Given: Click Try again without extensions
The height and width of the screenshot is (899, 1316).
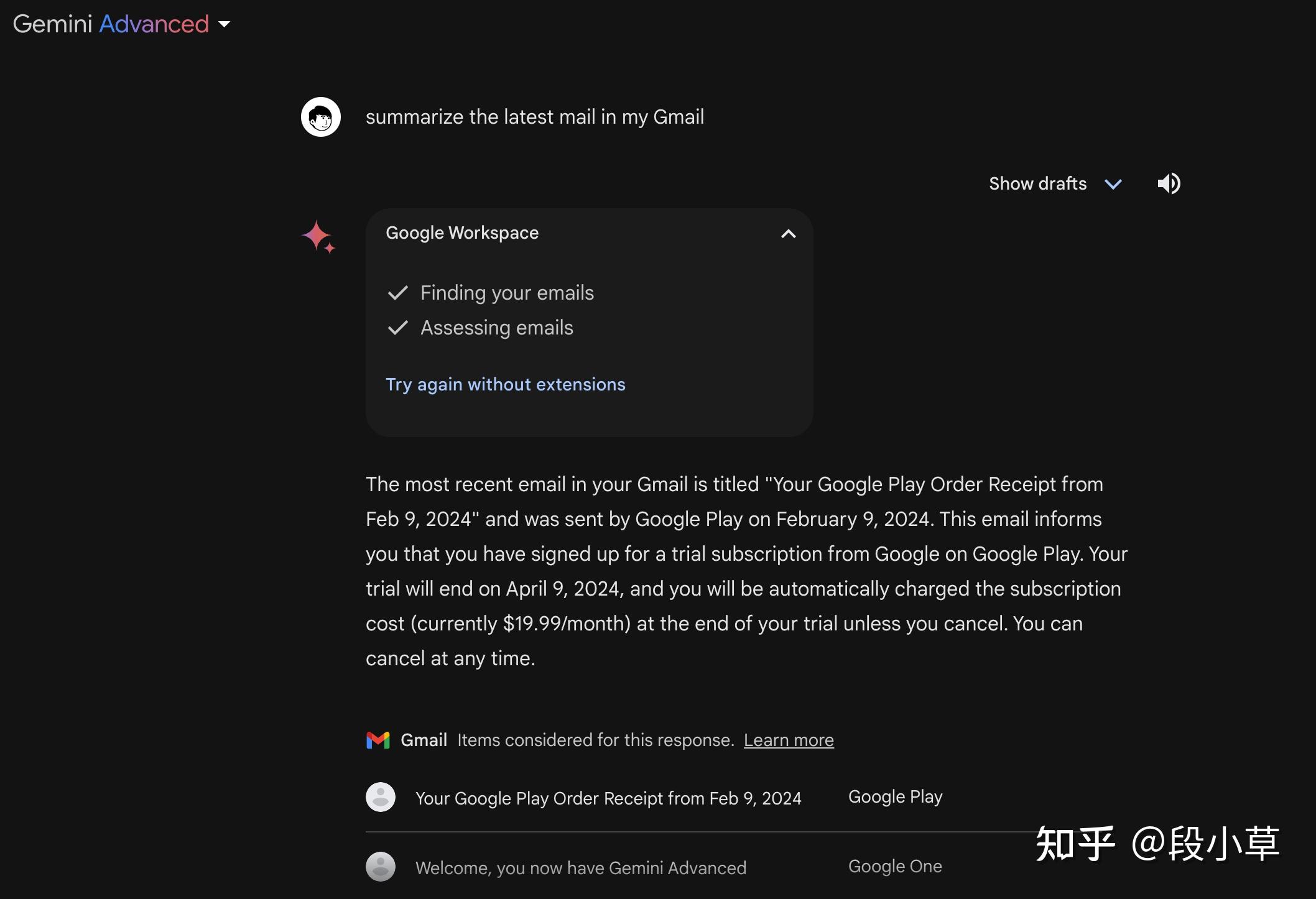Looking at the screenshot, I should (x=505, y=384).
